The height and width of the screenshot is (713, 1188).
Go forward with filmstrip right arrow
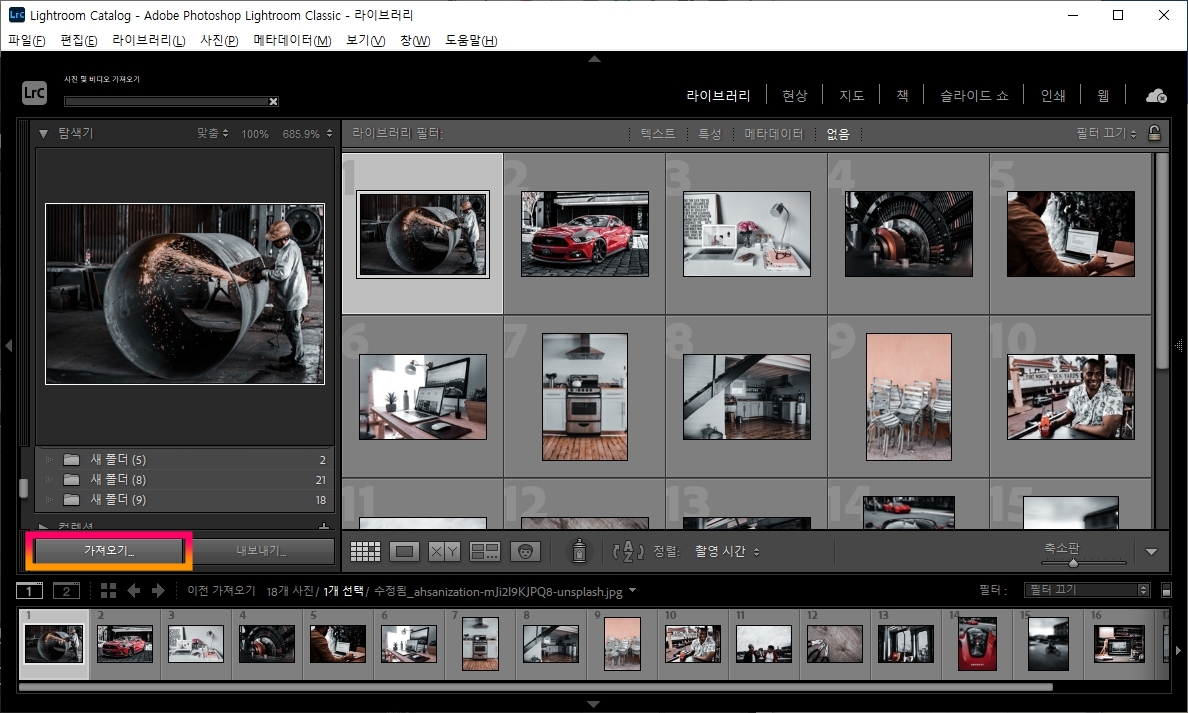pos(158,590)
